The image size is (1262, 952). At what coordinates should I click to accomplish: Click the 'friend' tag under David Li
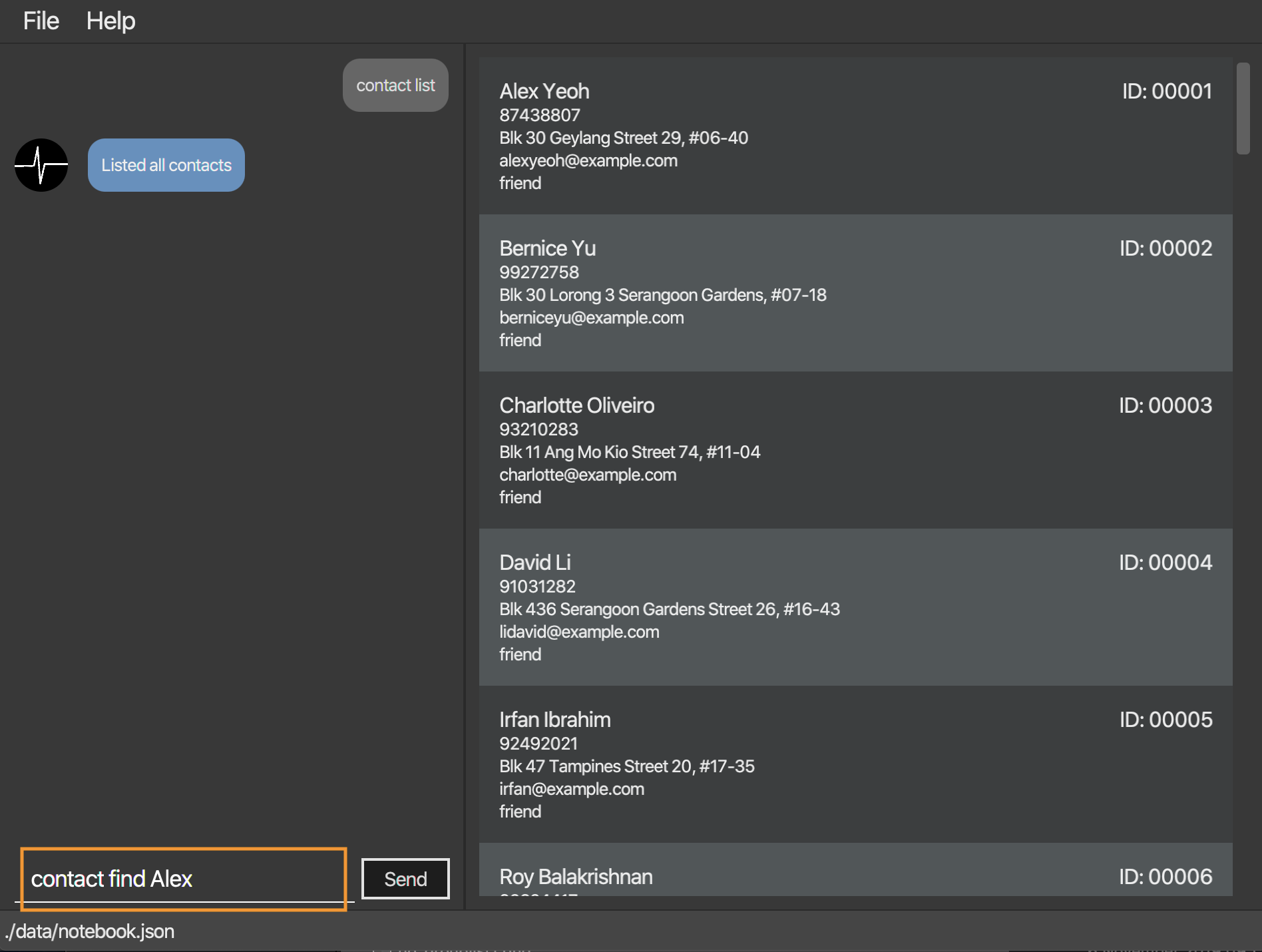tap(521, 654)
